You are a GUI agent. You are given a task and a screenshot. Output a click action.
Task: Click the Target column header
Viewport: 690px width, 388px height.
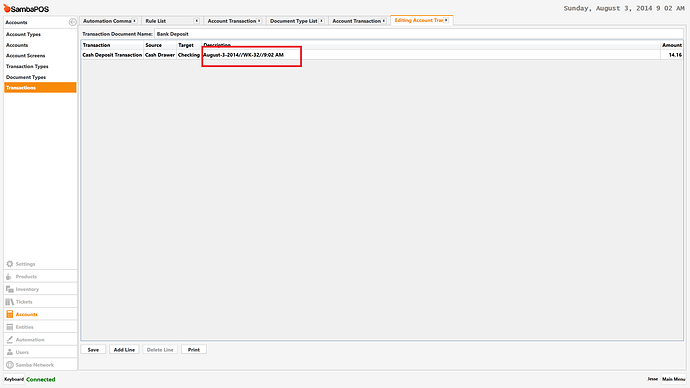click(x=189, y=45)
